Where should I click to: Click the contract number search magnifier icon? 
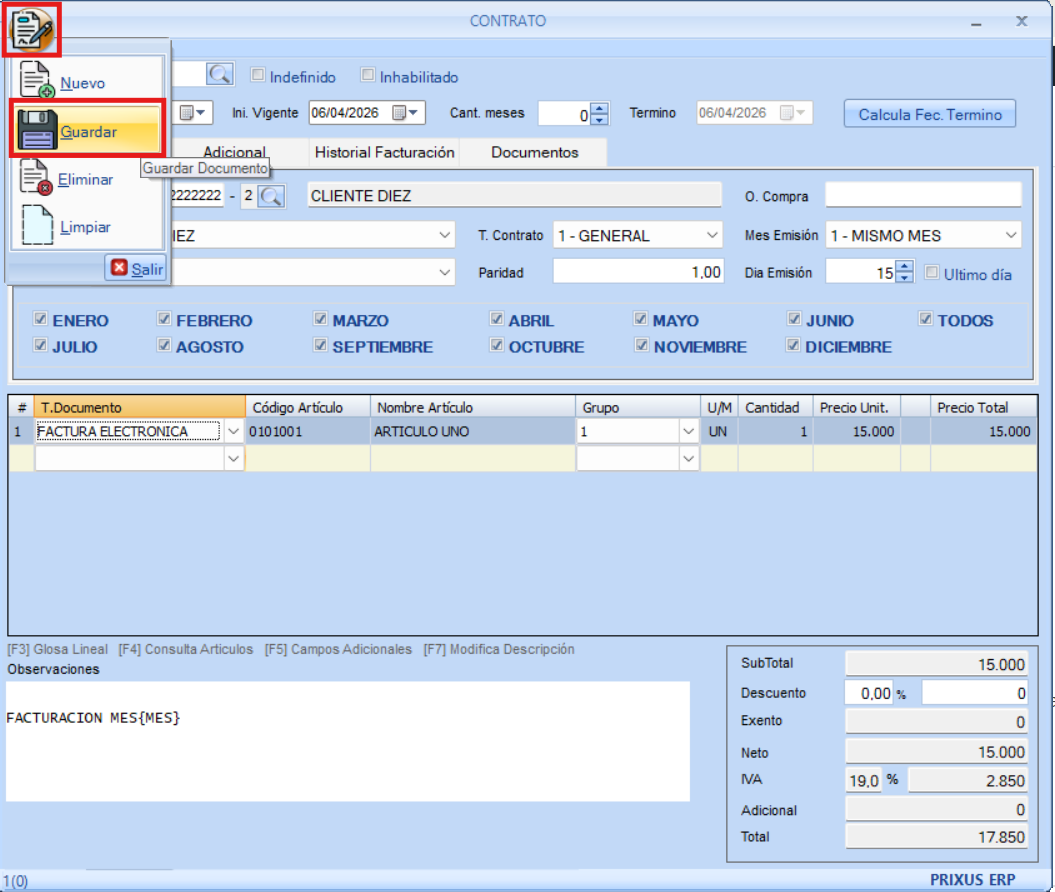(220, 75)
